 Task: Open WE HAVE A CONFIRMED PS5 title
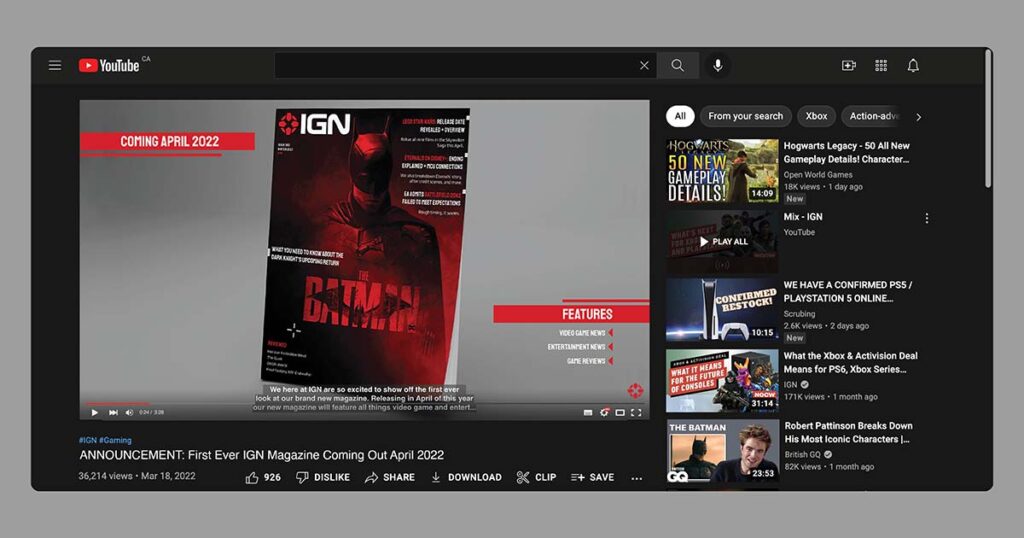tap(848, 291)
